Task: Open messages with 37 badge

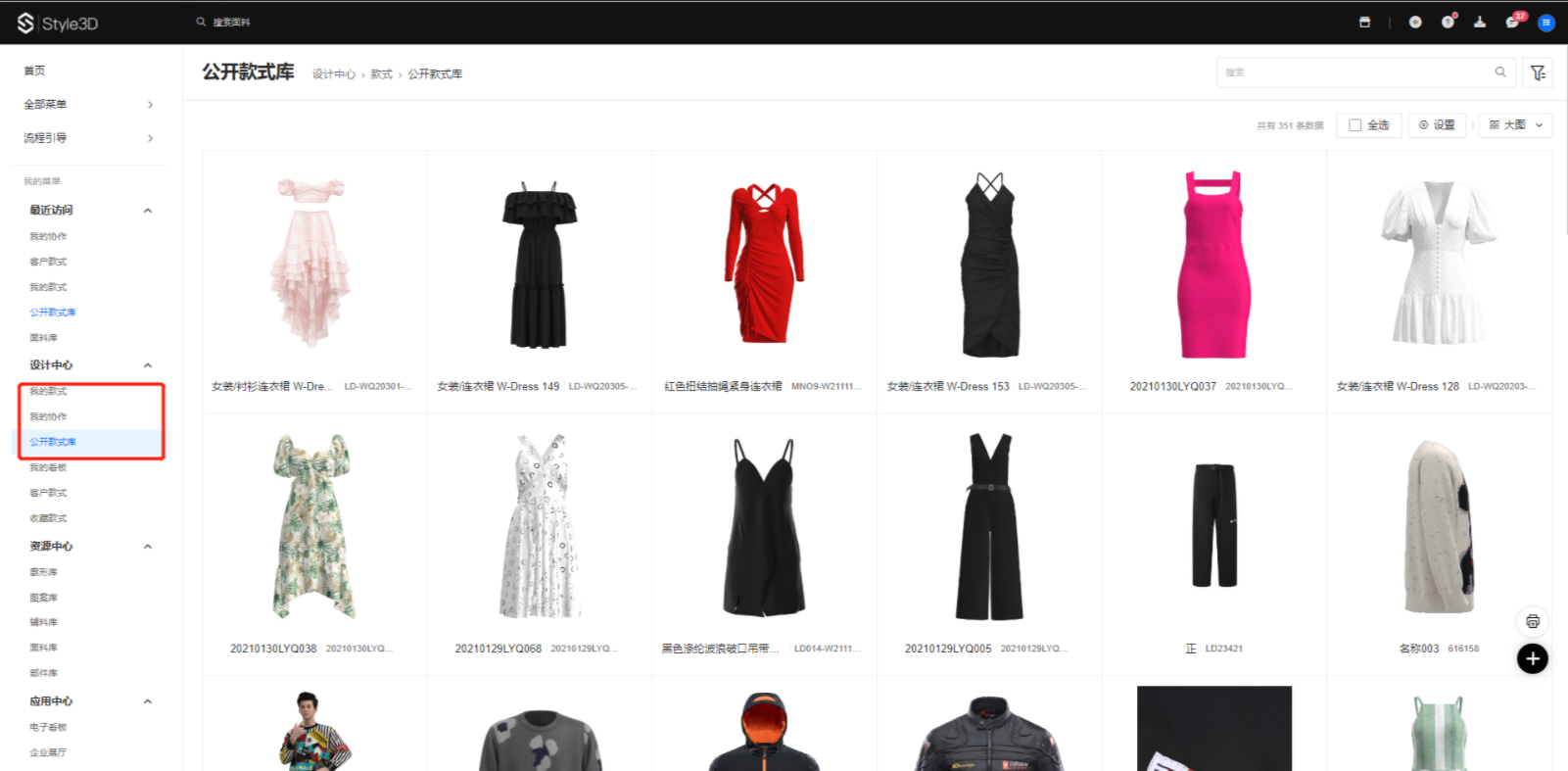Action: 1512,23
